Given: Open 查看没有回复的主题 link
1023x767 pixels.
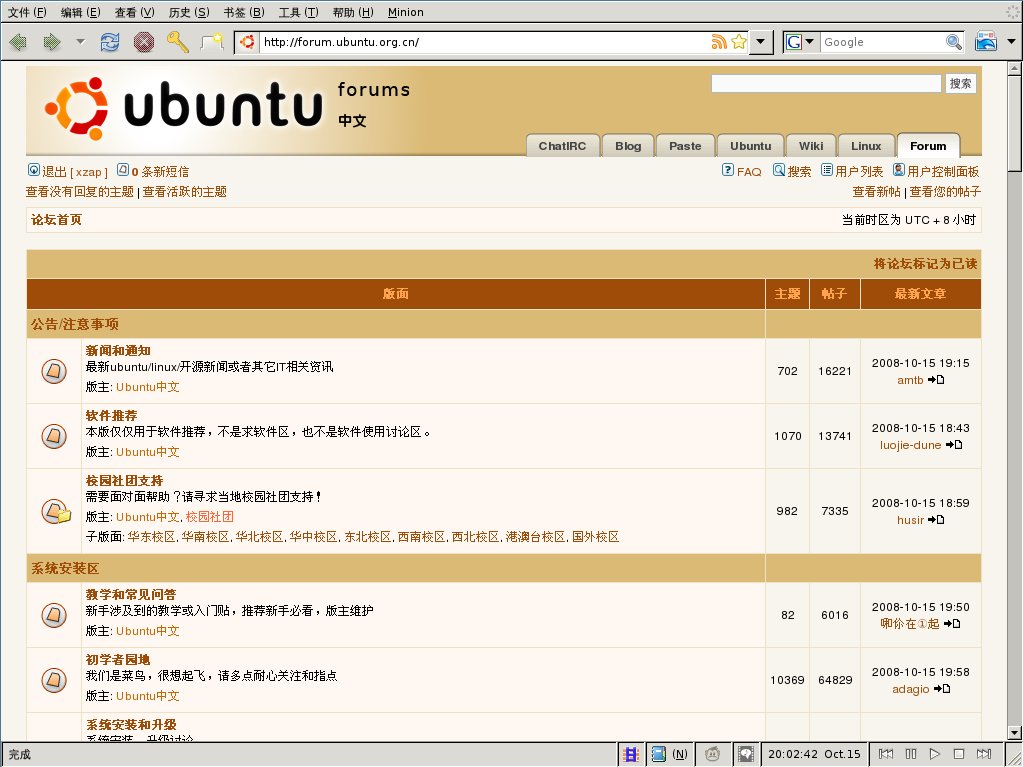Looking at the screenshot, I should click(80, 192).
